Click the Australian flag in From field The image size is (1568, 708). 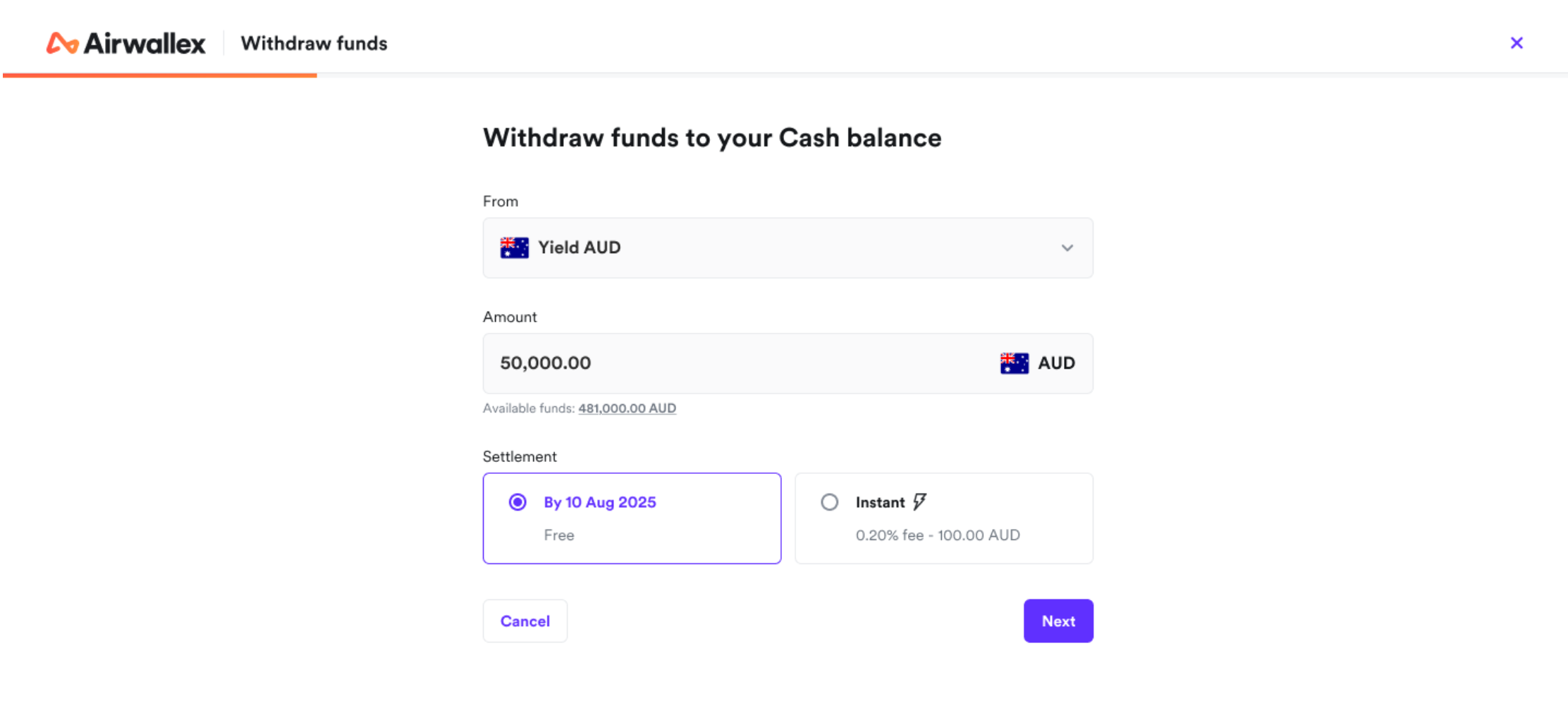[514, 248]
